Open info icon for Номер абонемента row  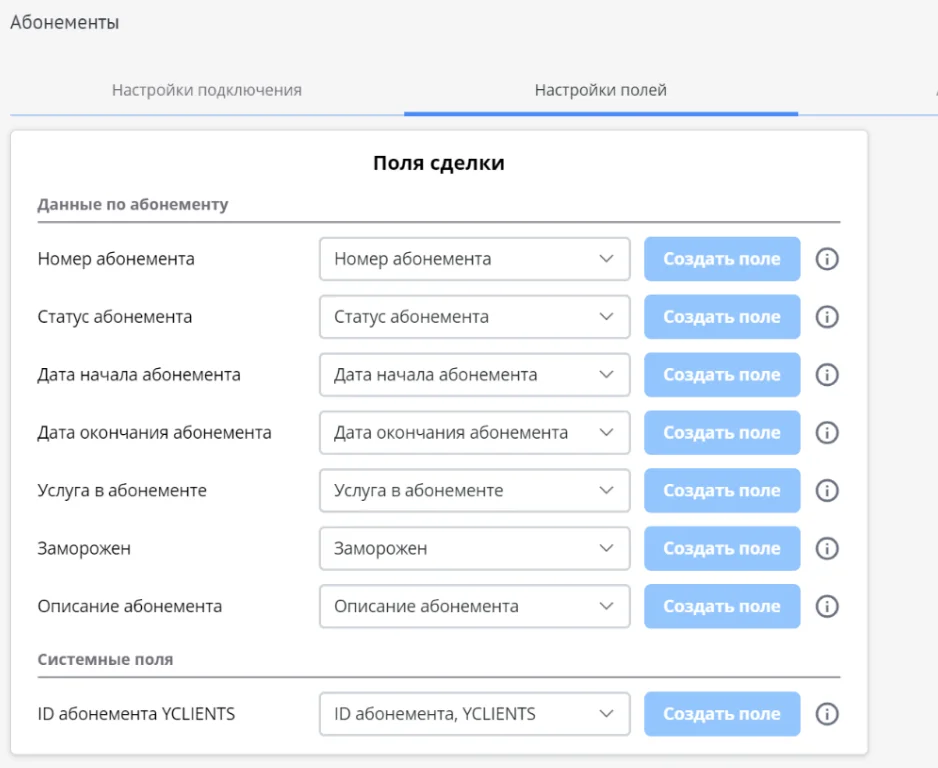(827, 259)
